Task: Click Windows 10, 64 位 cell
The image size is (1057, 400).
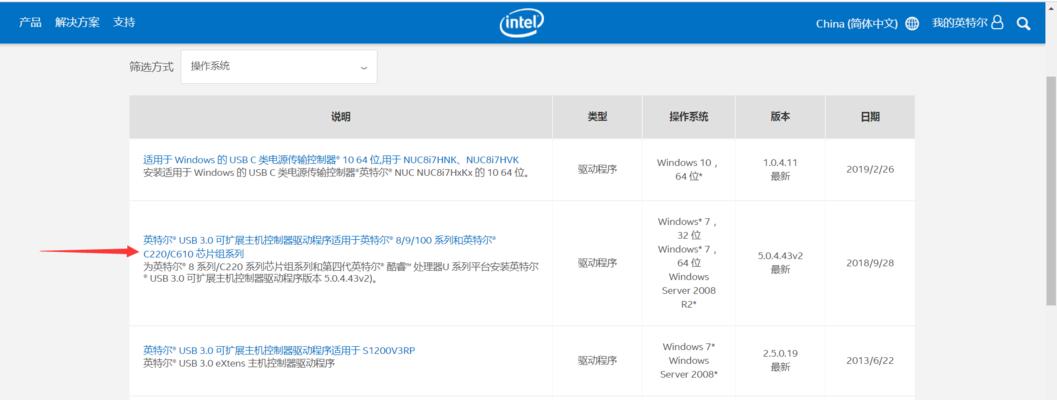Action: tap(688, 169)
